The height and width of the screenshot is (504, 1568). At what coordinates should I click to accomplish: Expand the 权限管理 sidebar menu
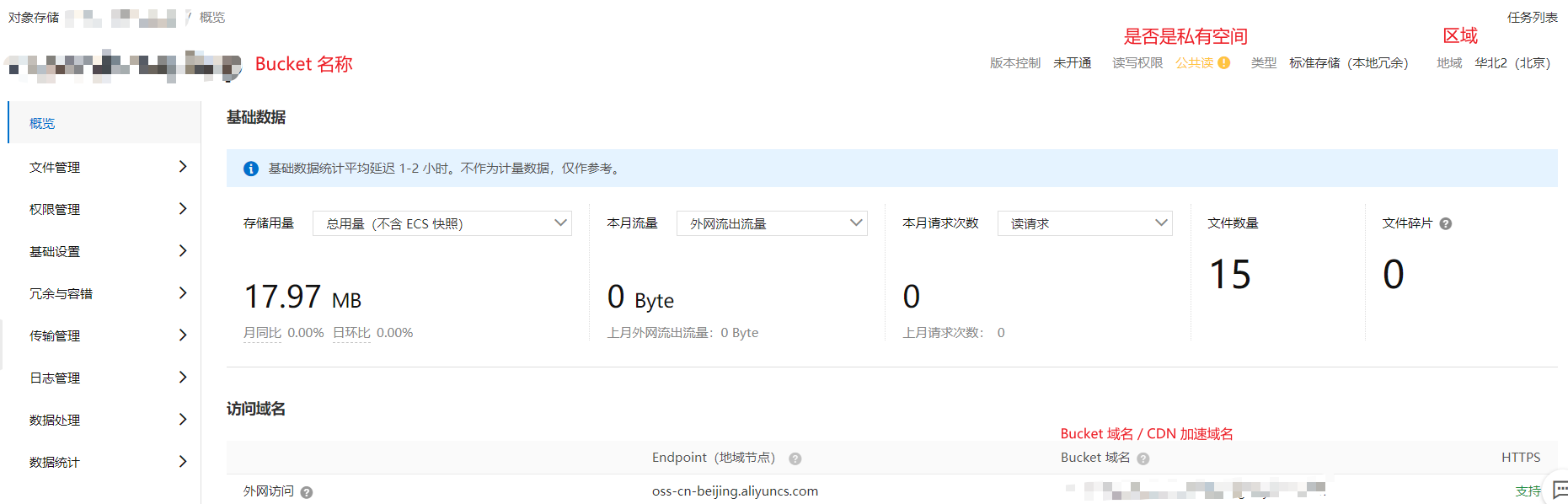[x=105, y=209]
